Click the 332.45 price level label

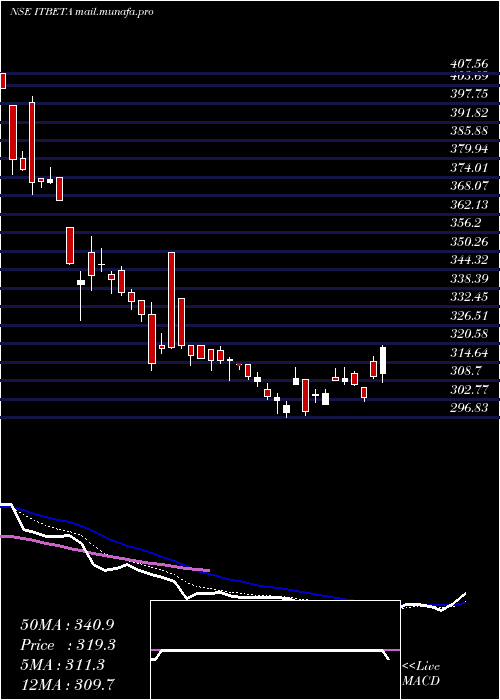pos(469,297)
